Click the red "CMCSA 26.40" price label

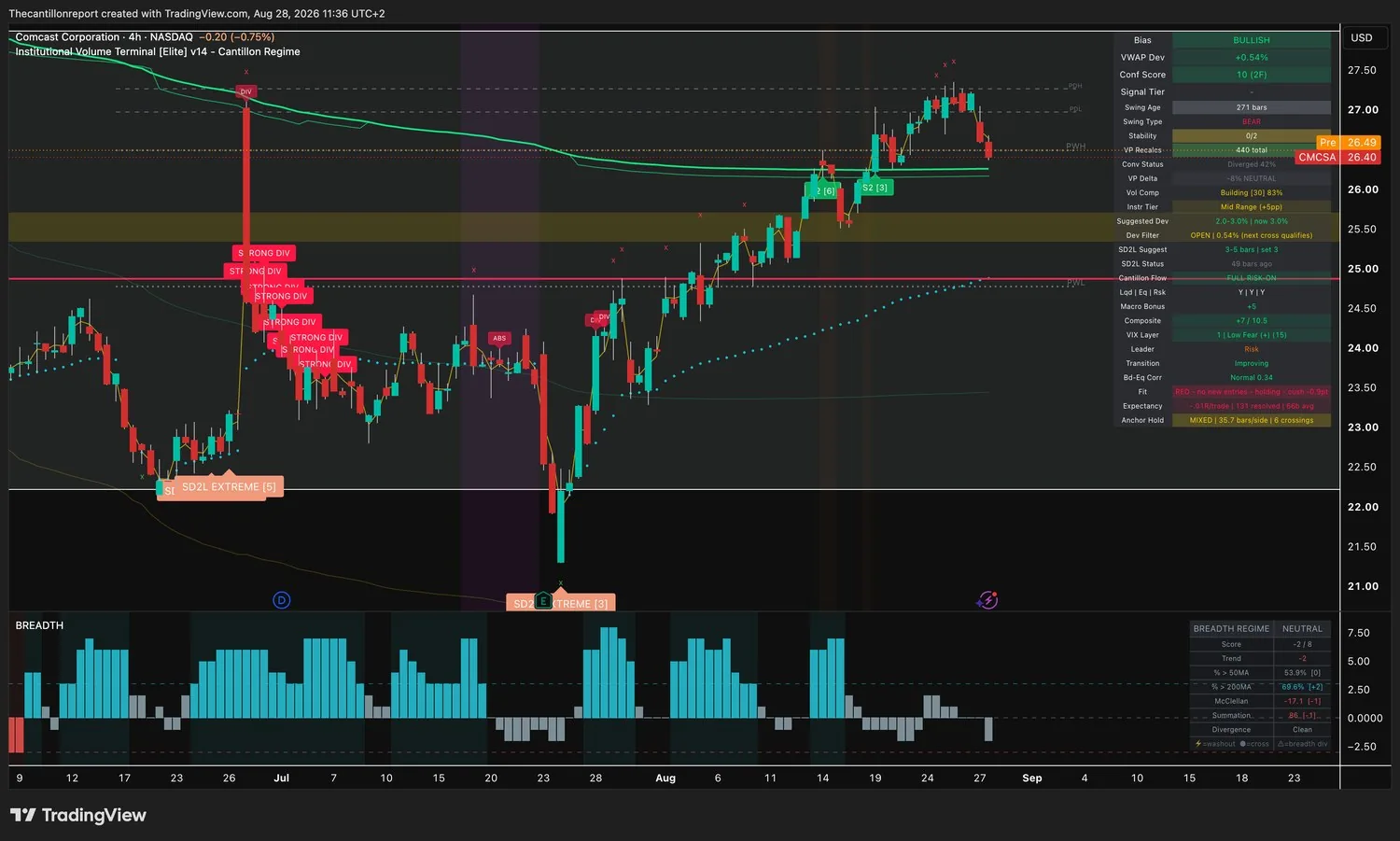1337,157
